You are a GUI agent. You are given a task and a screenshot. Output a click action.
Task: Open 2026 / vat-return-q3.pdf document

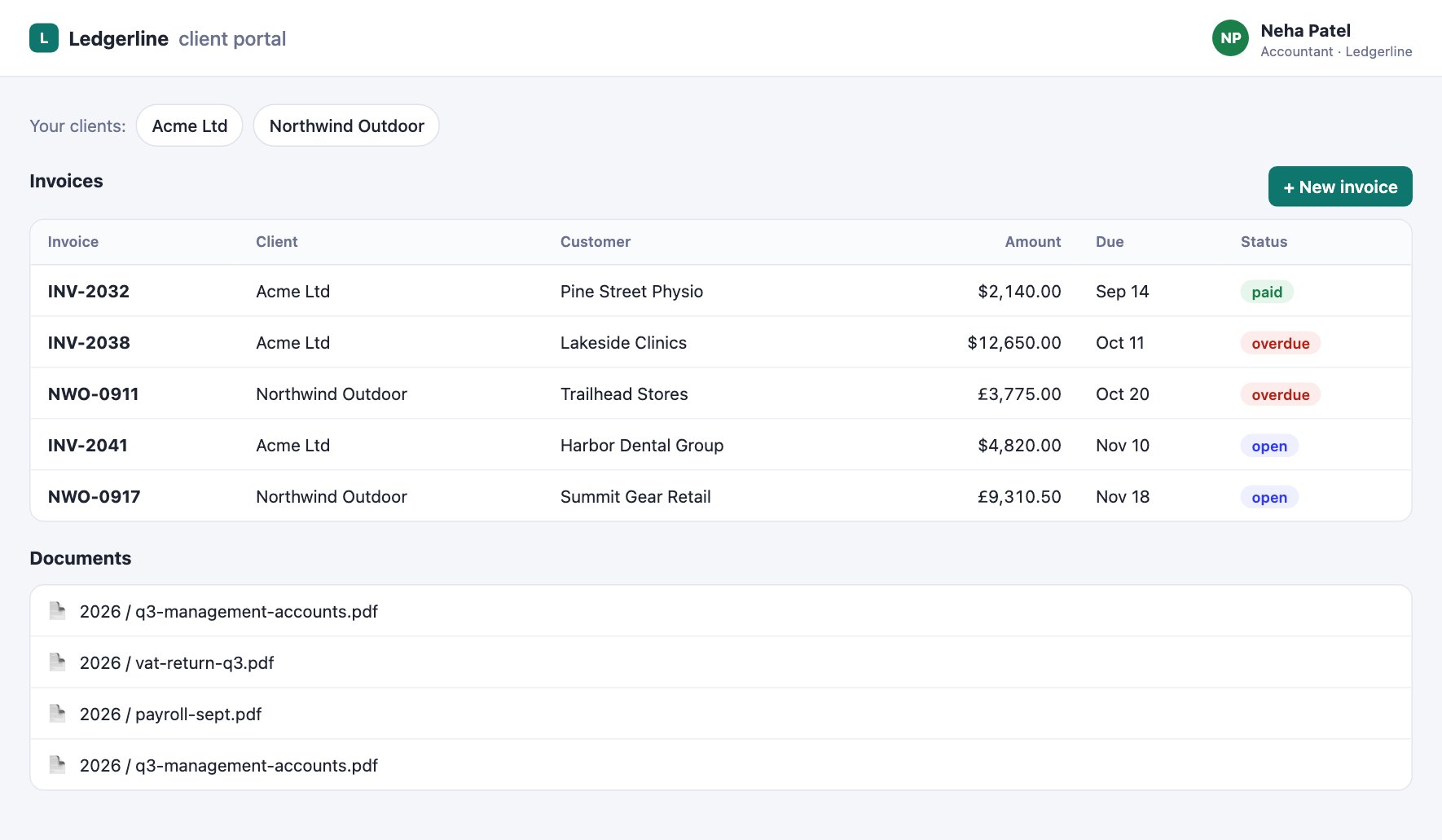pos(720,662)
